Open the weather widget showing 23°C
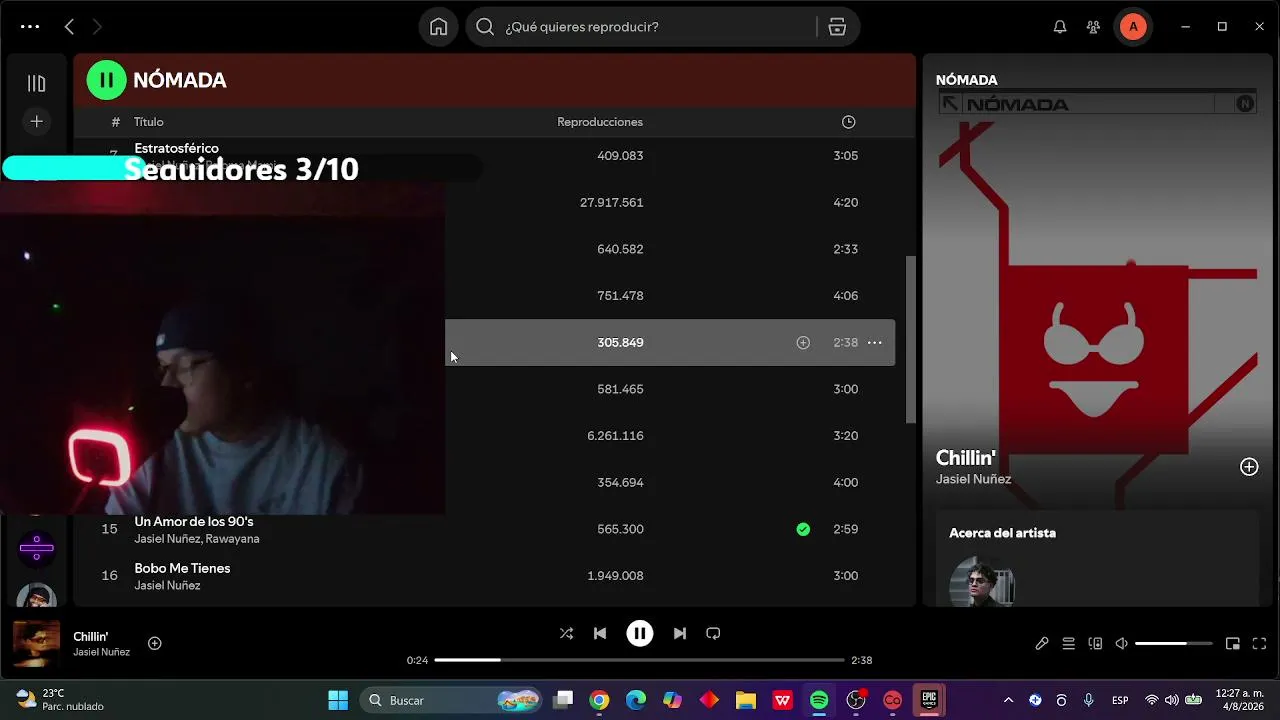1280x720 pixels. tap(60, 700)
